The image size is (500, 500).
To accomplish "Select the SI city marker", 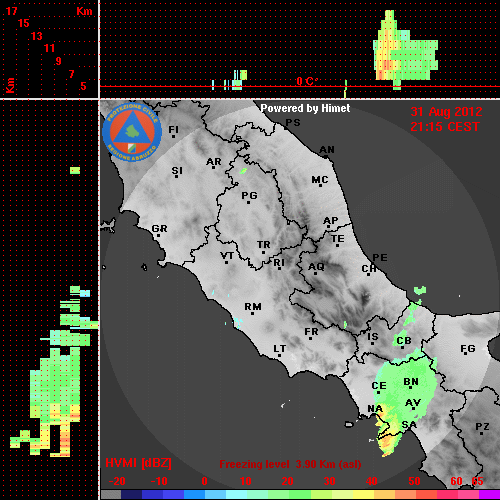I will [x=176, y=176].
